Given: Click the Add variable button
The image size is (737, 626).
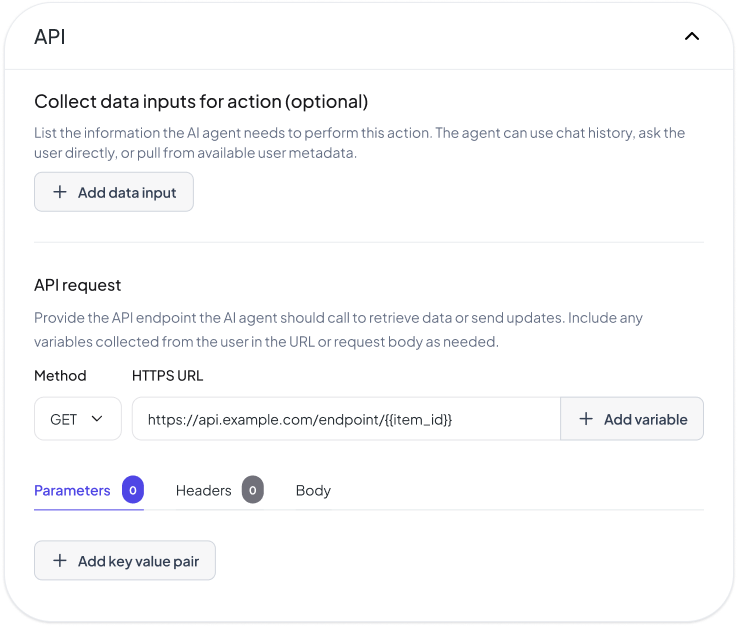Looking at the screenshot, I should [x=632, y=419].
